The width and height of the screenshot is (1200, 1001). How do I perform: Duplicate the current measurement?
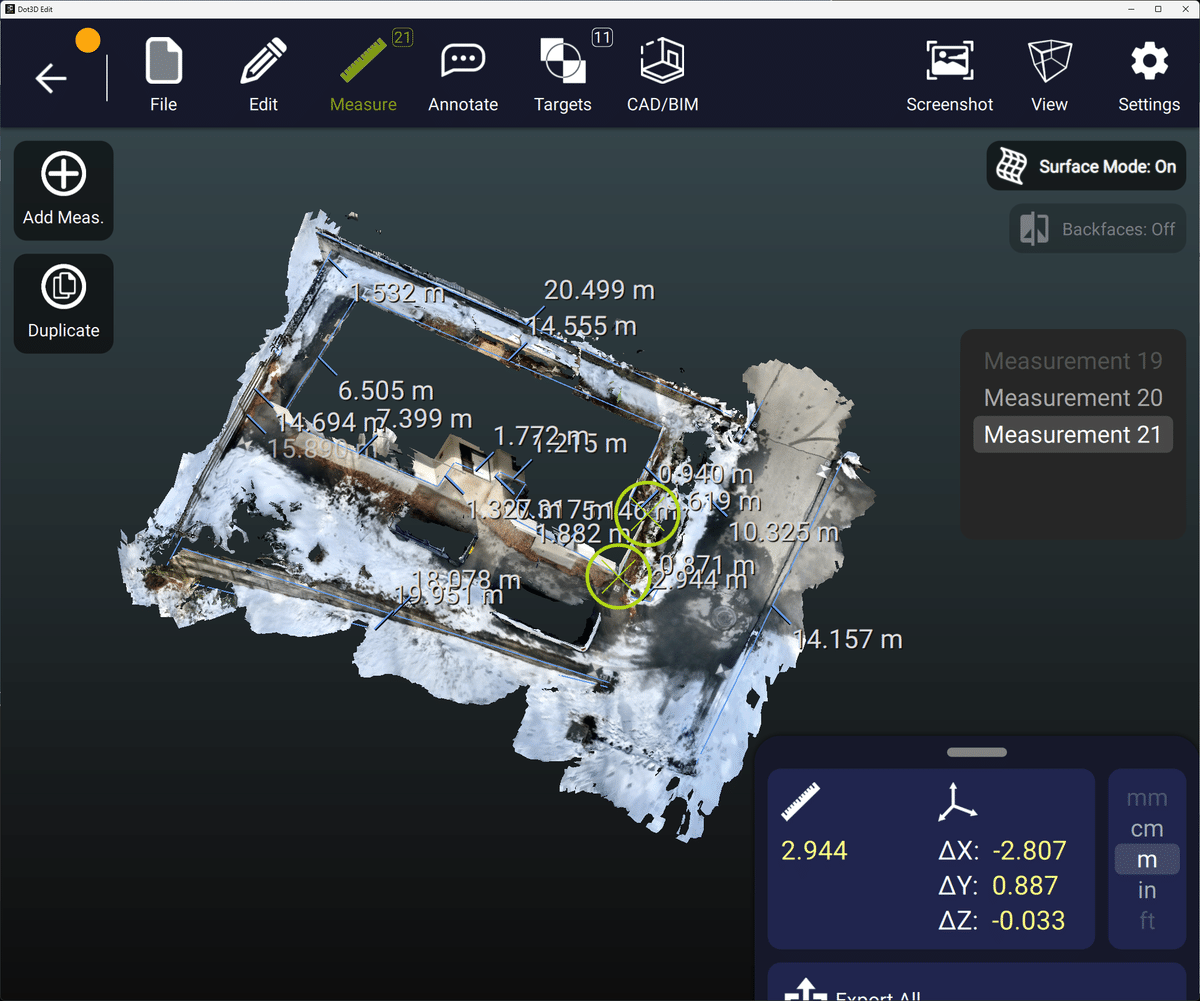click(63, 303)
